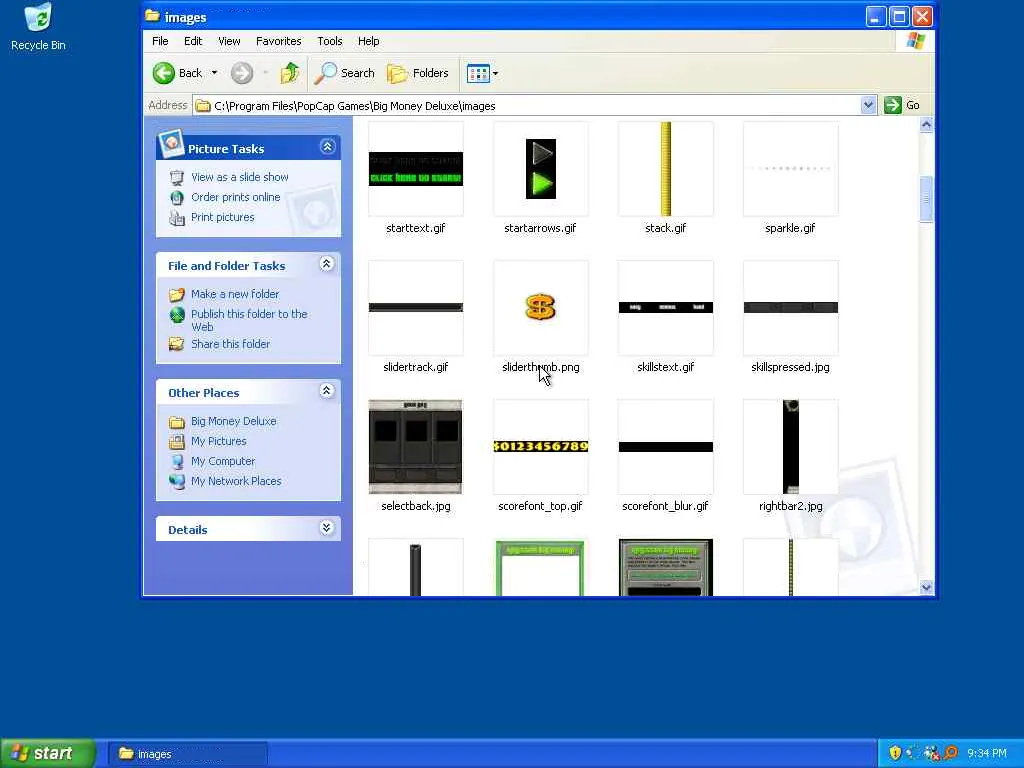Viewport: 1024px width, 768px height.
Task: Select the sliderthumb.png dollar thumbnail
Action: 541,308
